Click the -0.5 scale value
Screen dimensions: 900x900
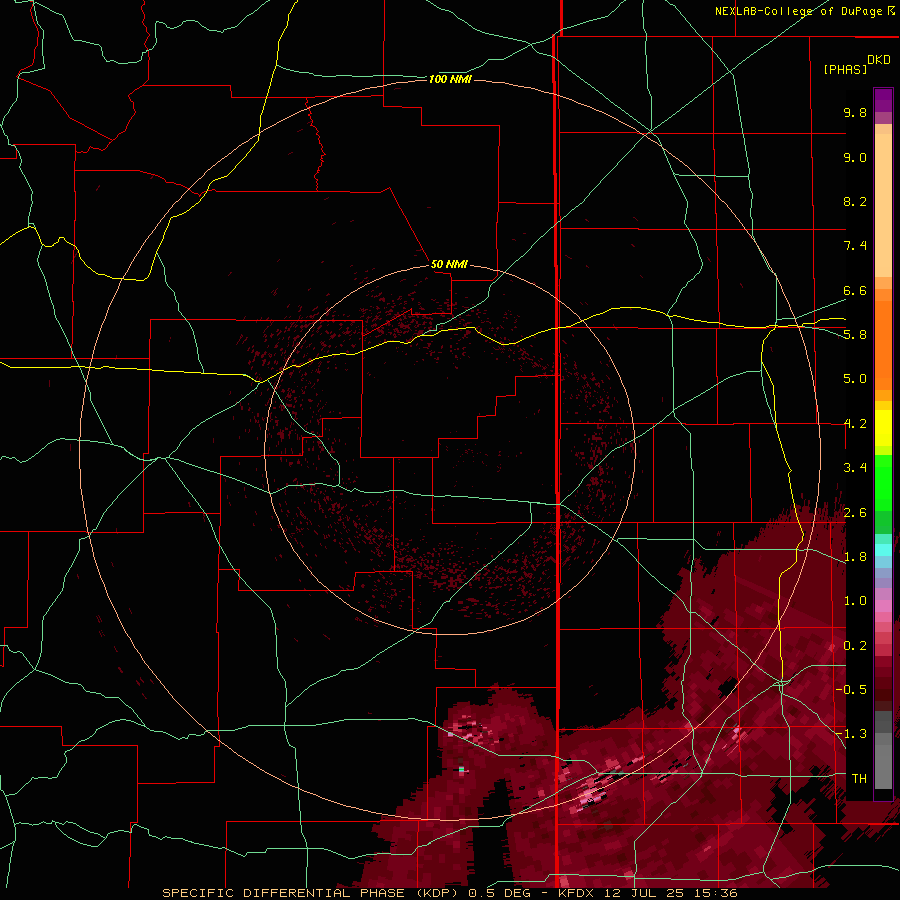(851, 689)
